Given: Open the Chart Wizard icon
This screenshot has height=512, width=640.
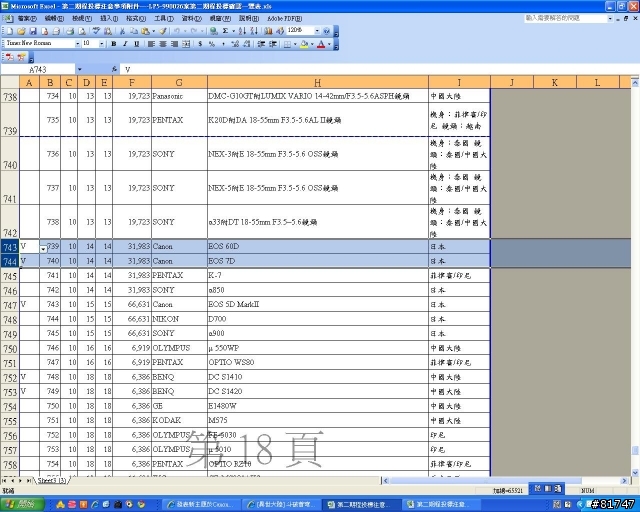Looking at the screenshot, I should 268,31.
